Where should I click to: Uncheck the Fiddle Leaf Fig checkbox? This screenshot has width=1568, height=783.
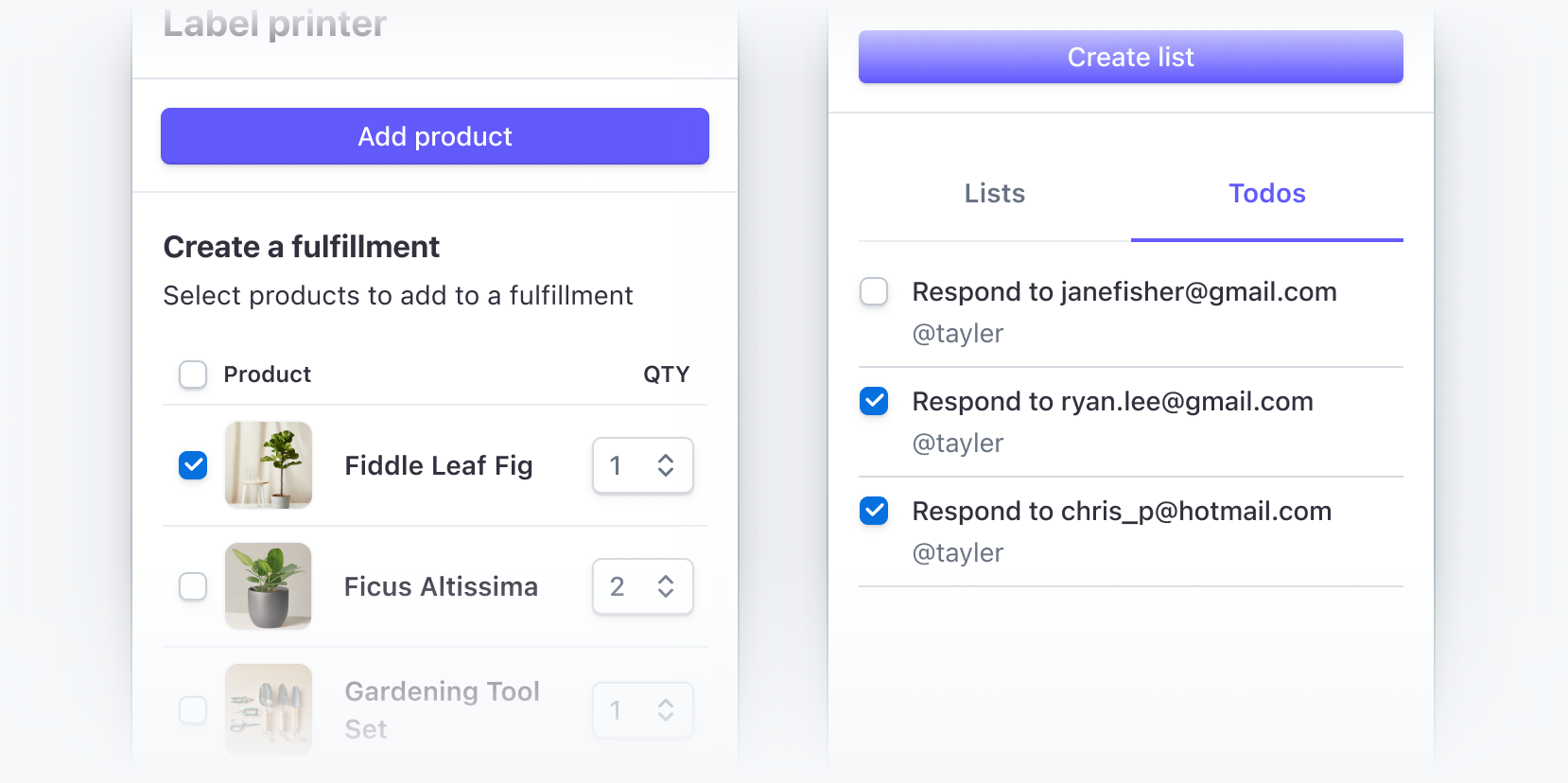(193, 465)
